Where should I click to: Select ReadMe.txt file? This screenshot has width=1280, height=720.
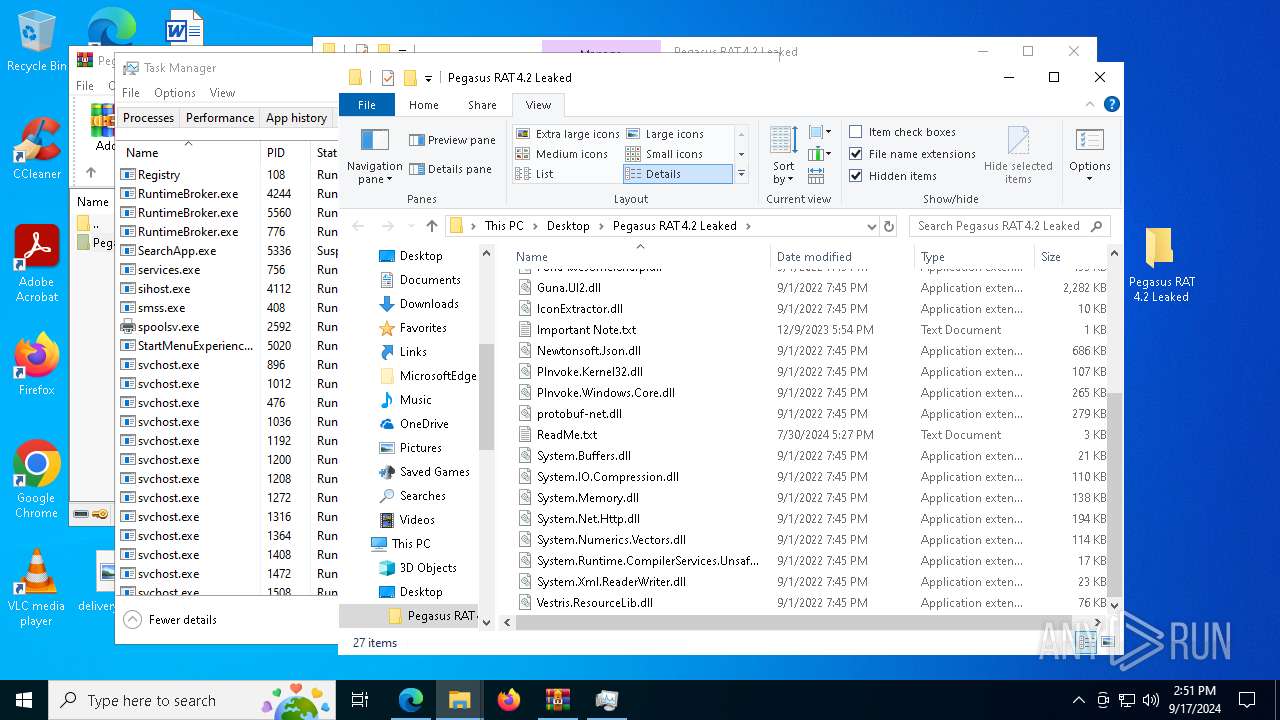pos(567,435)
